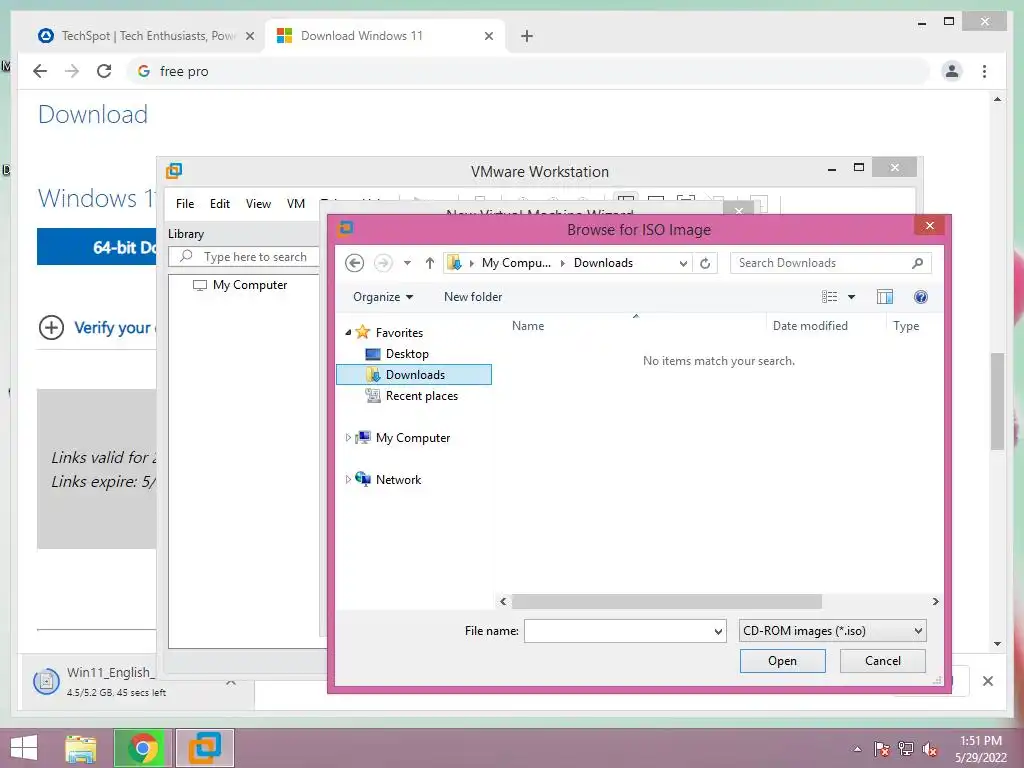Click the VMware Workstation taskbar icon
The image size is (1024, 768).
[205, 748]
